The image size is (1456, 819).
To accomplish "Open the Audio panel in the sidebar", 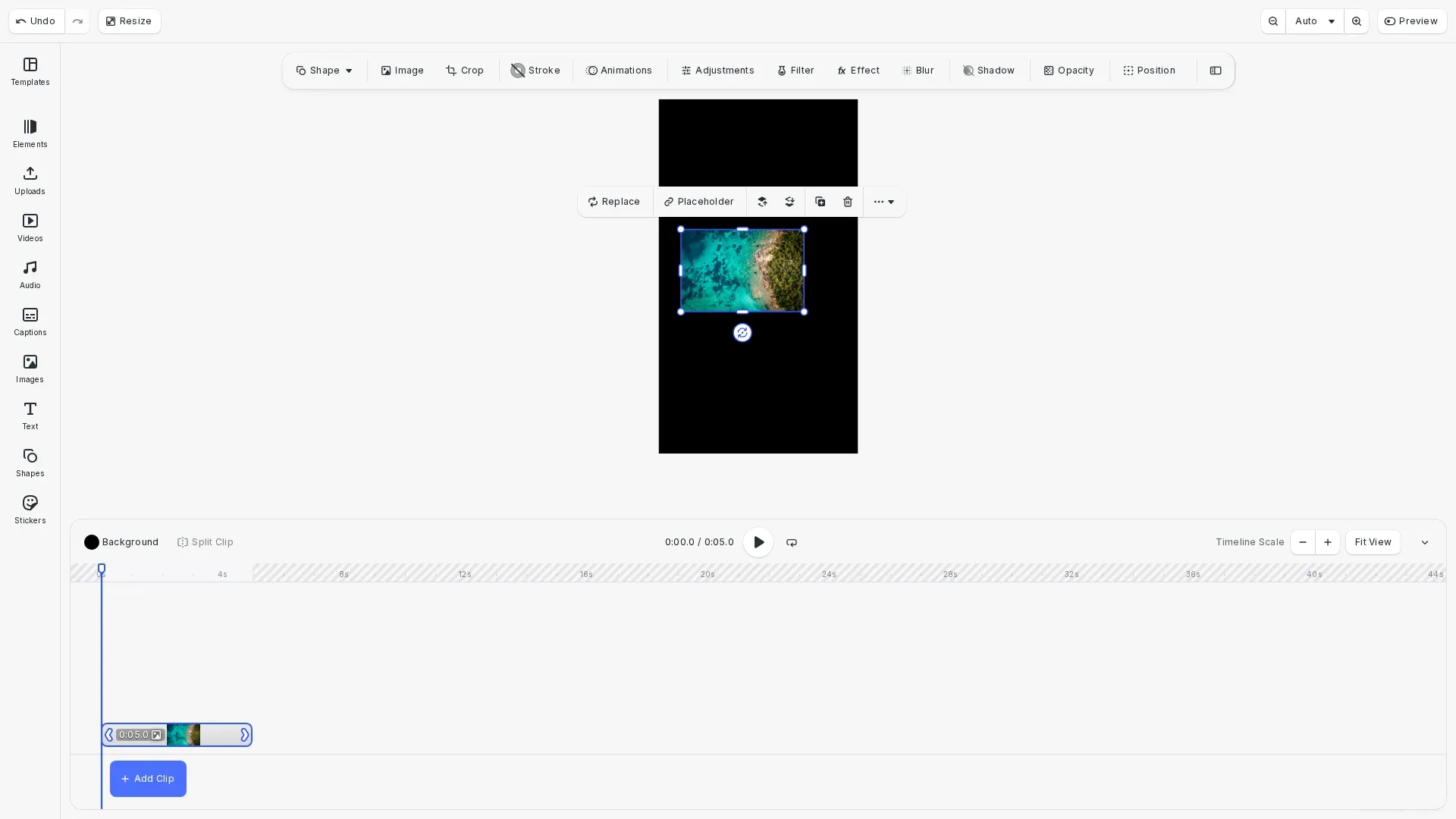I will 30,273.
